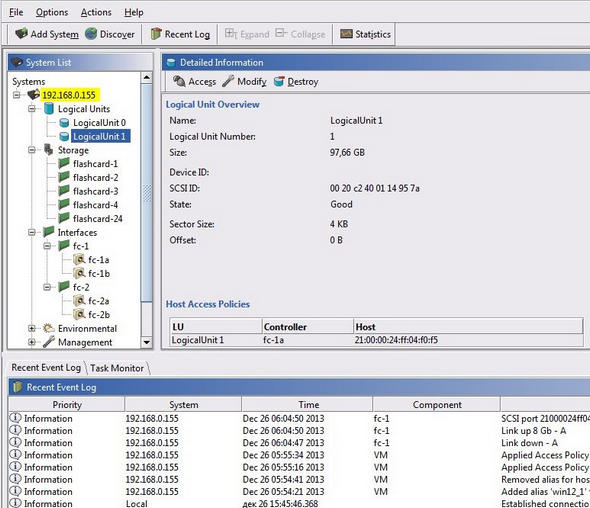This screenshot has width=590, height=508.
Task: Click the Collapse toolbar button
Action: point(300,34)
